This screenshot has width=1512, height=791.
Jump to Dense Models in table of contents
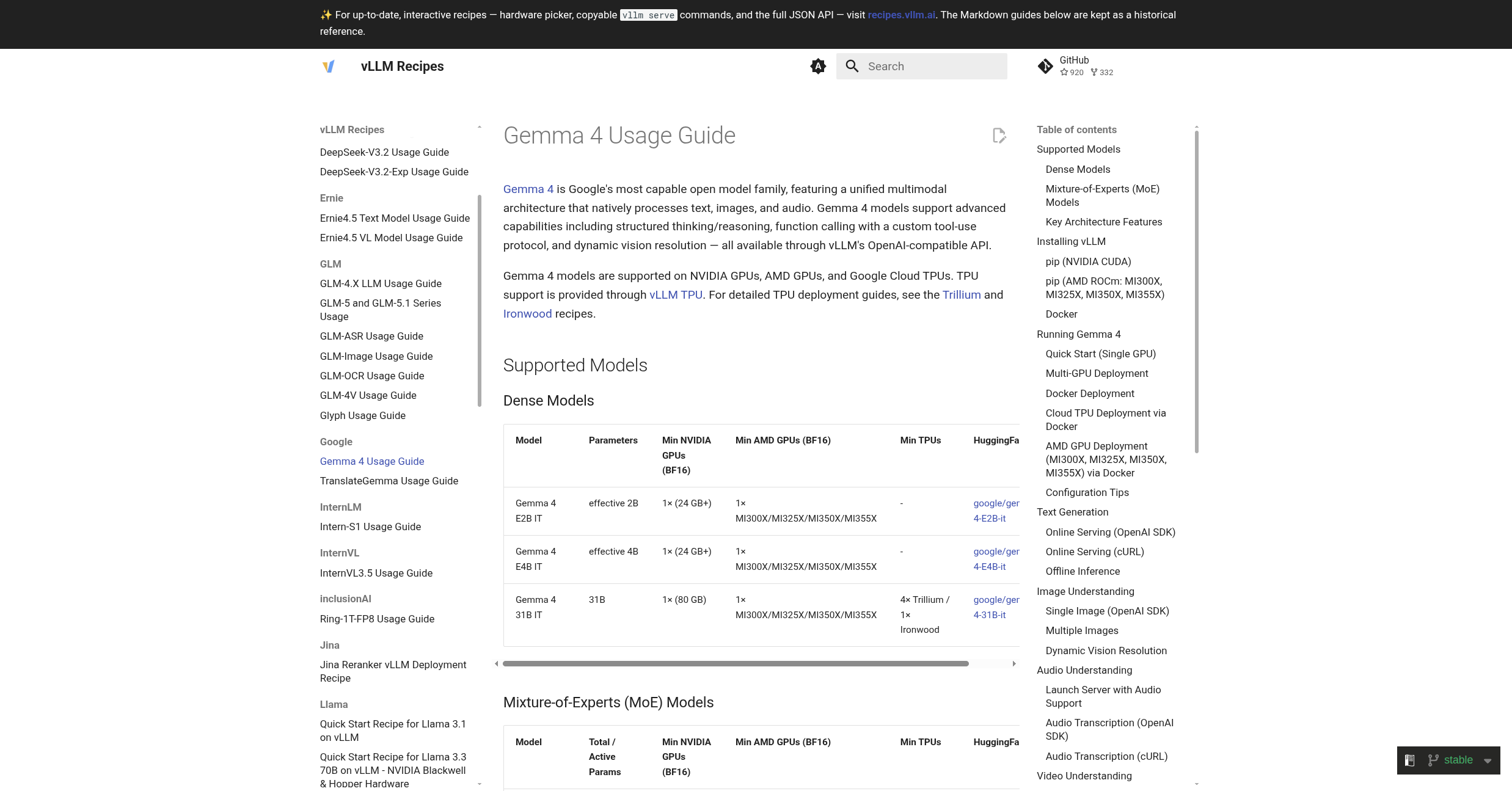click(1078, 169)
